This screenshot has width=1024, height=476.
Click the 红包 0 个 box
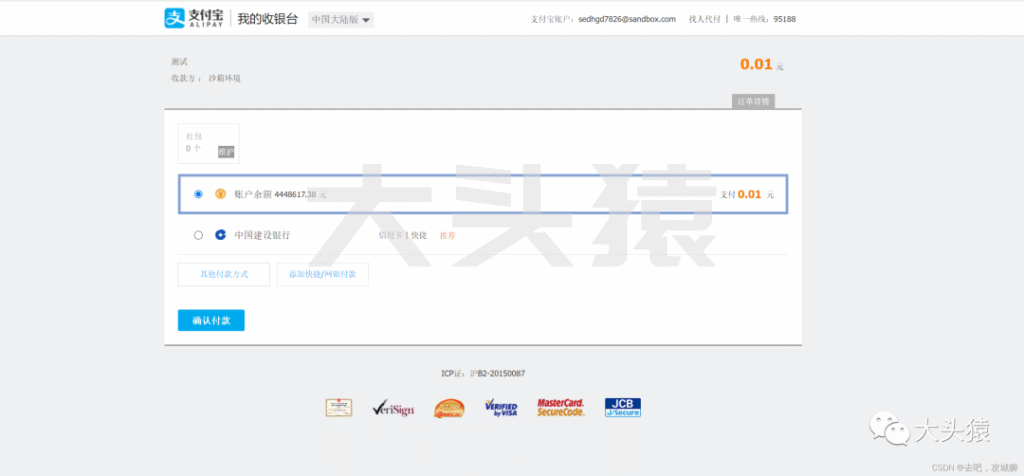coord(208,144)
